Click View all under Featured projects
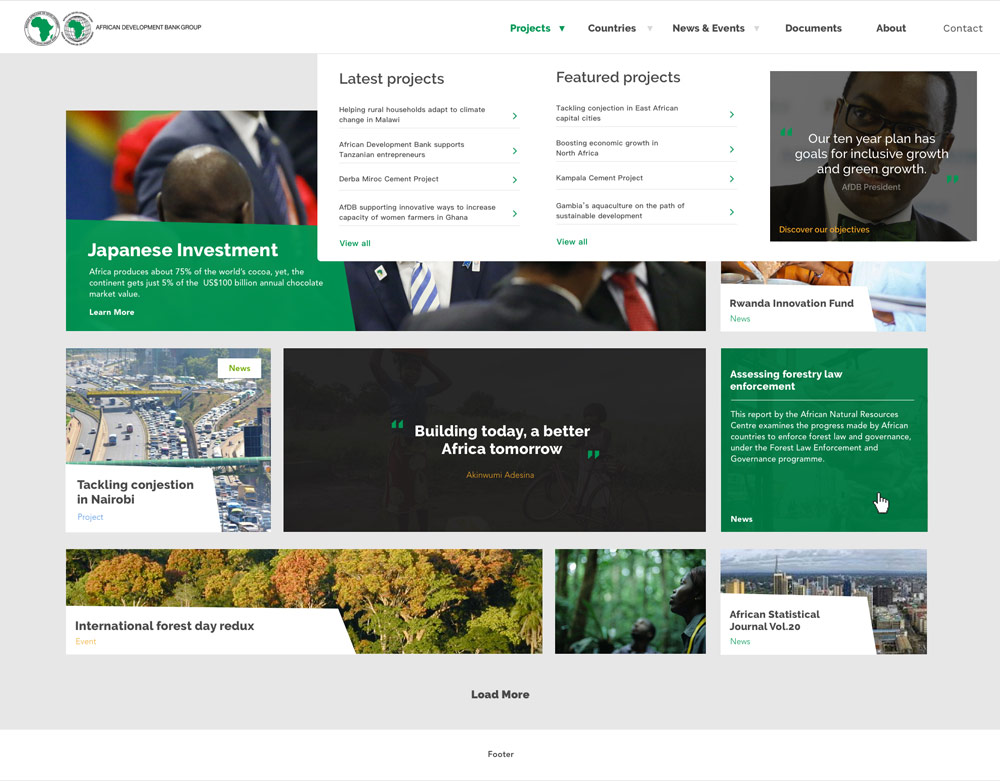 [x=572, y=242]
